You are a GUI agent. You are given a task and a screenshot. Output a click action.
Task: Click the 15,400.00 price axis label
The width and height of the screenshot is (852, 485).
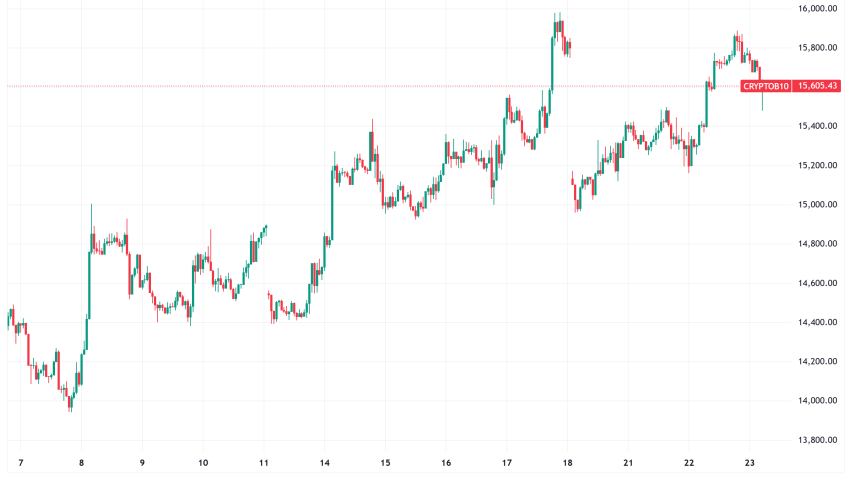click(x=817, y=126)
